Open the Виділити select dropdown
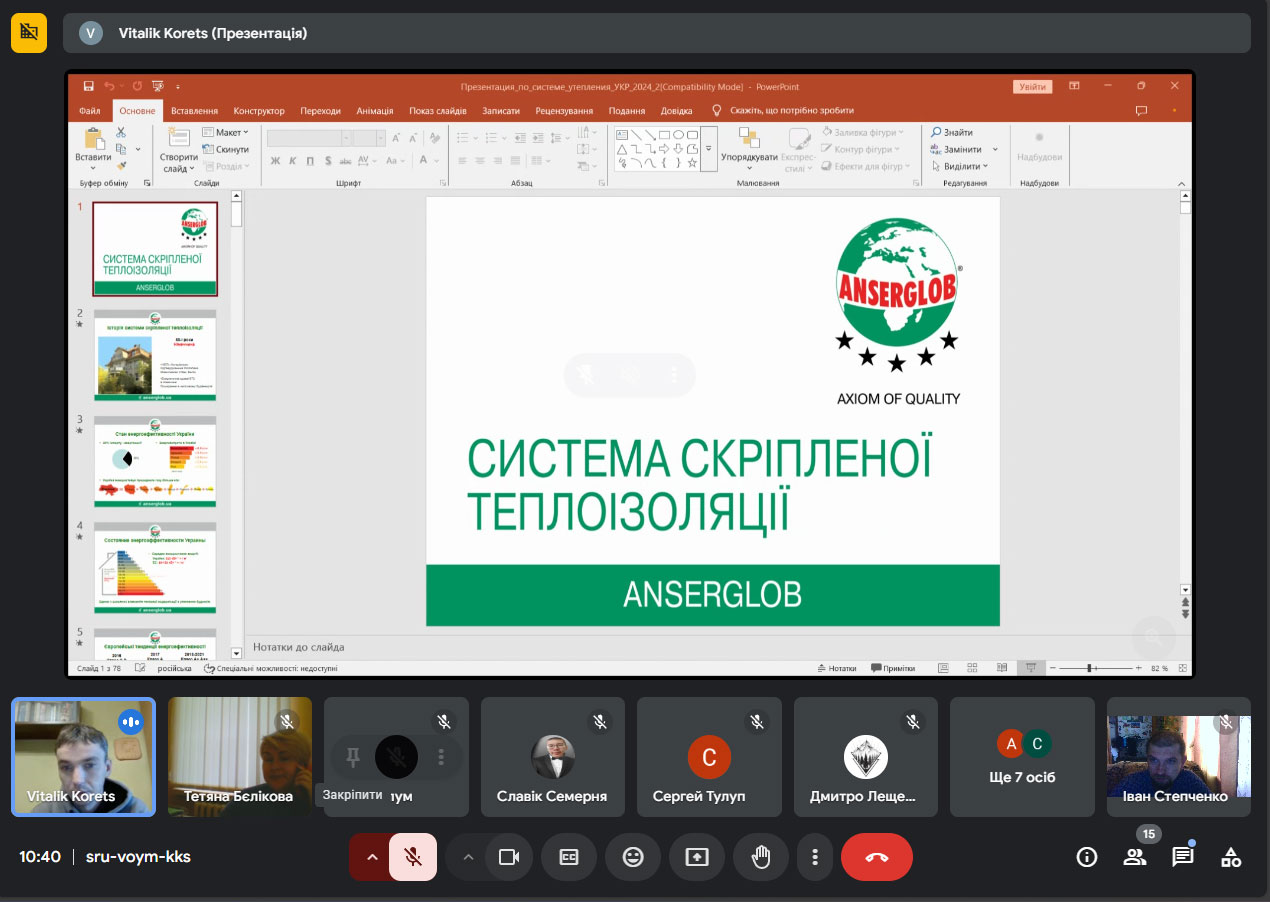 [959, 166]
